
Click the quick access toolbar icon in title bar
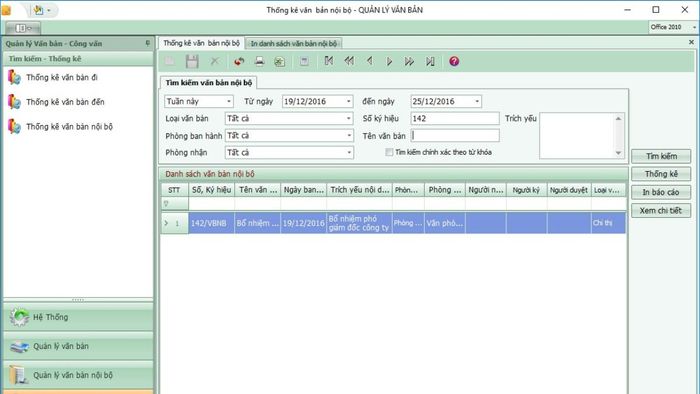tap(38, 10)
